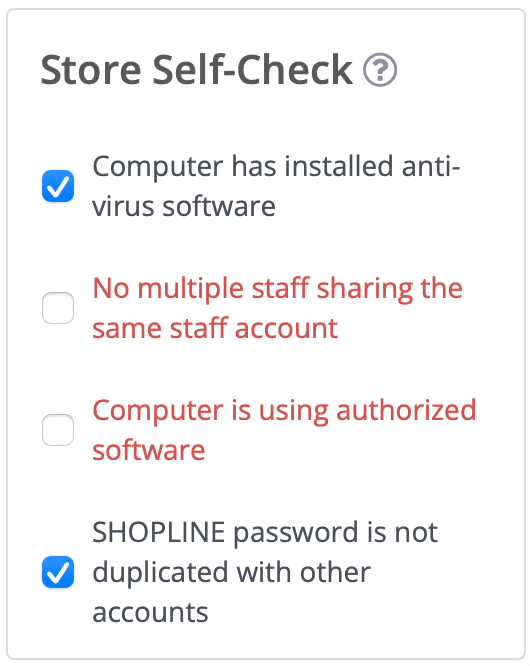
Task: Tick the empty box for same staff account
Action: pos(58,308)
